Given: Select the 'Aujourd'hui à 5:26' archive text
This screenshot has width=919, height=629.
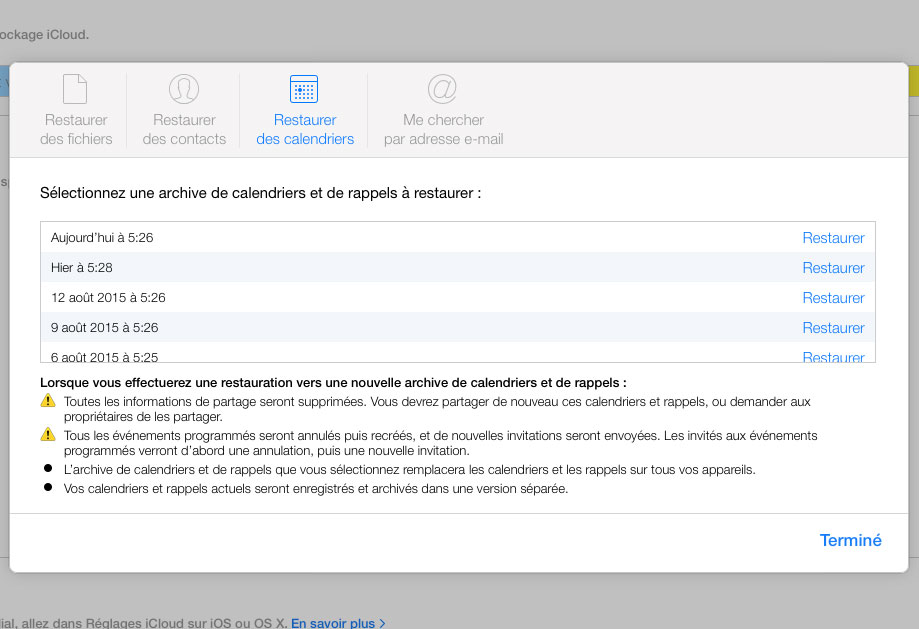Looking at the screenshot, I should click(x=102, y=237).
